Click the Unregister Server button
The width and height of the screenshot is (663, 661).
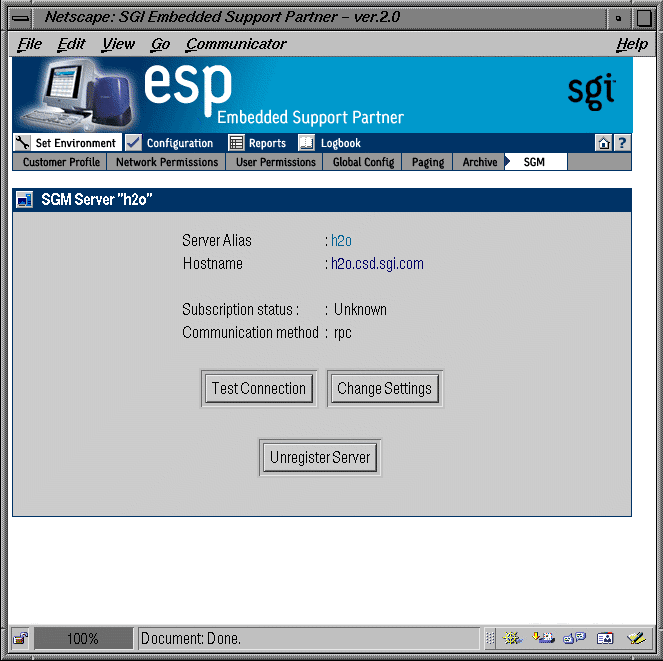(x=320, y=457)
